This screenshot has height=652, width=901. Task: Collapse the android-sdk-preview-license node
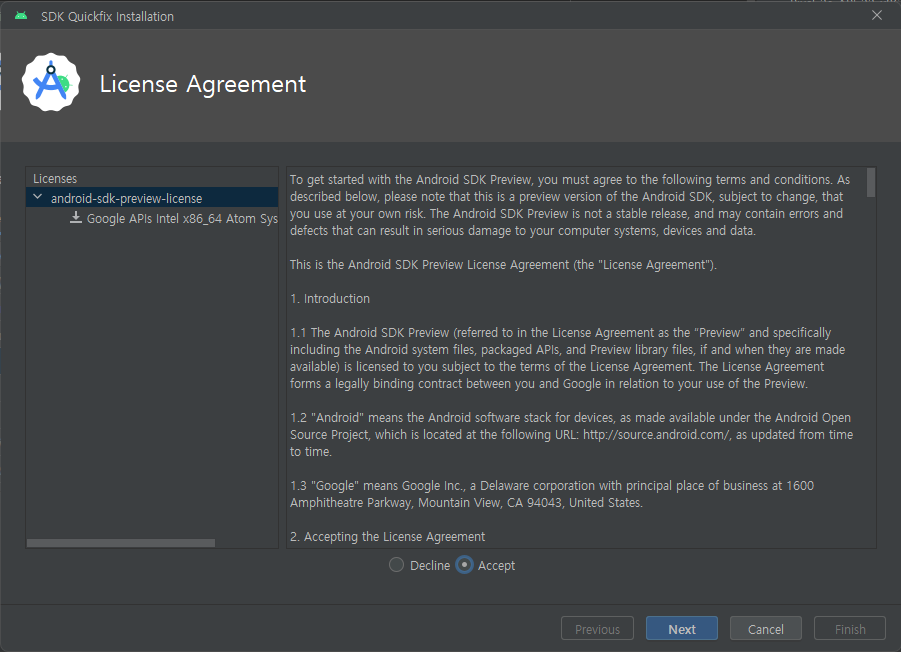[x=38, y=198]
